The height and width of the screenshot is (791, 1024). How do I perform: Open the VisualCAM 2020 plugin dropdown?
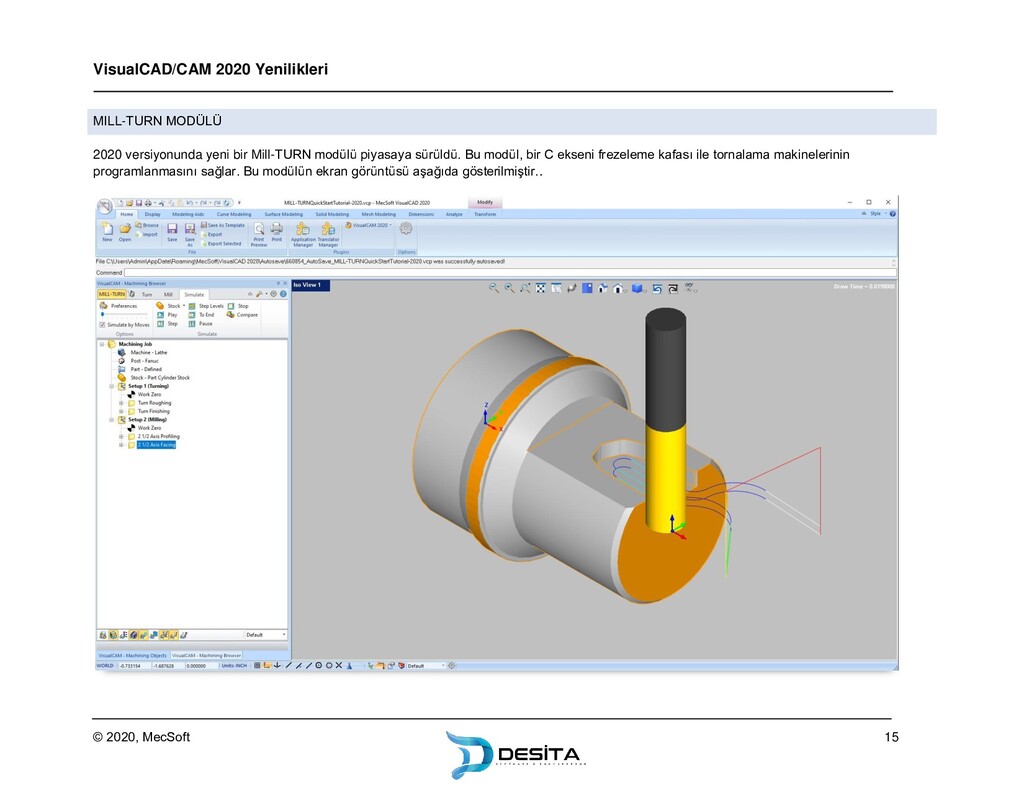pos(368,225)
